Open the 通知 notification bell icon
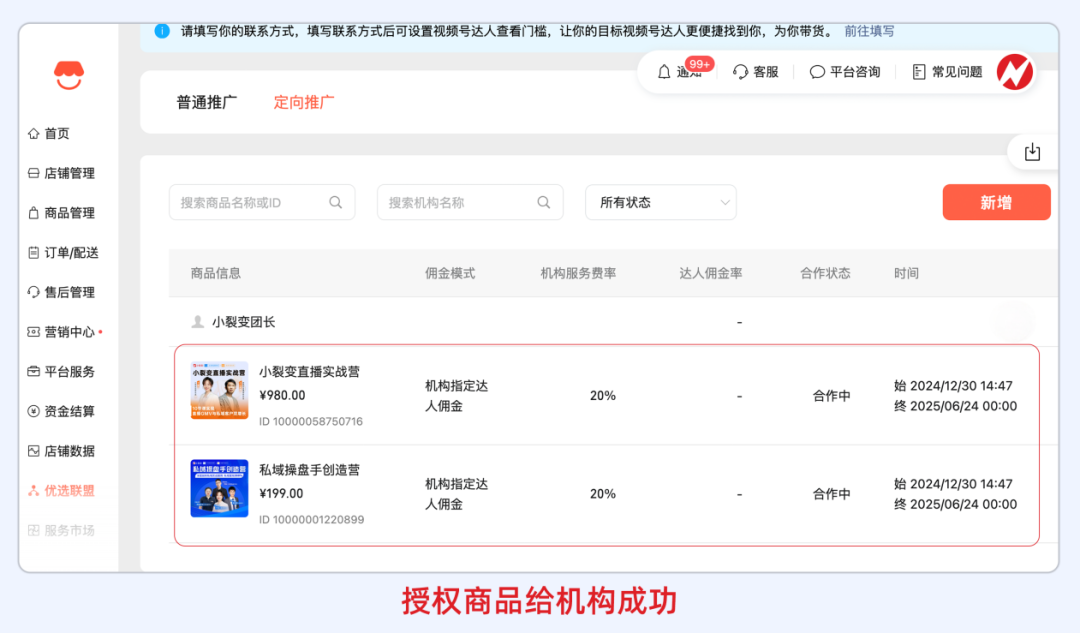The image size is (1080, 633). pyautogui.click(x=662, y=72)
